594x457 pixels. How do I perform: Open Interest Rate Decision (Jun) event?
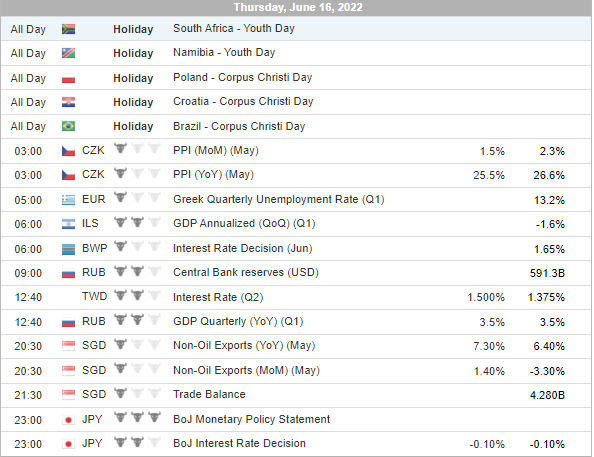click(x=242, y=248)
